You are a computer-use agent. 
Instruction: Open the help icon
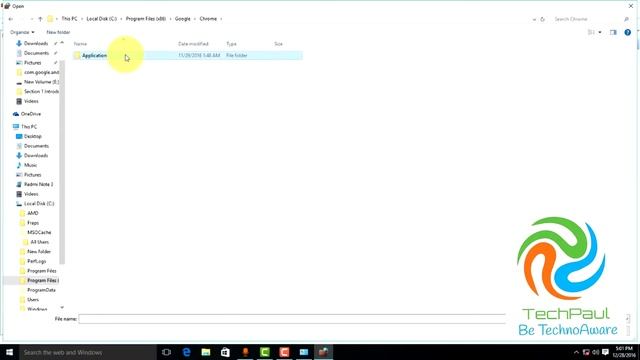point(627,32)
